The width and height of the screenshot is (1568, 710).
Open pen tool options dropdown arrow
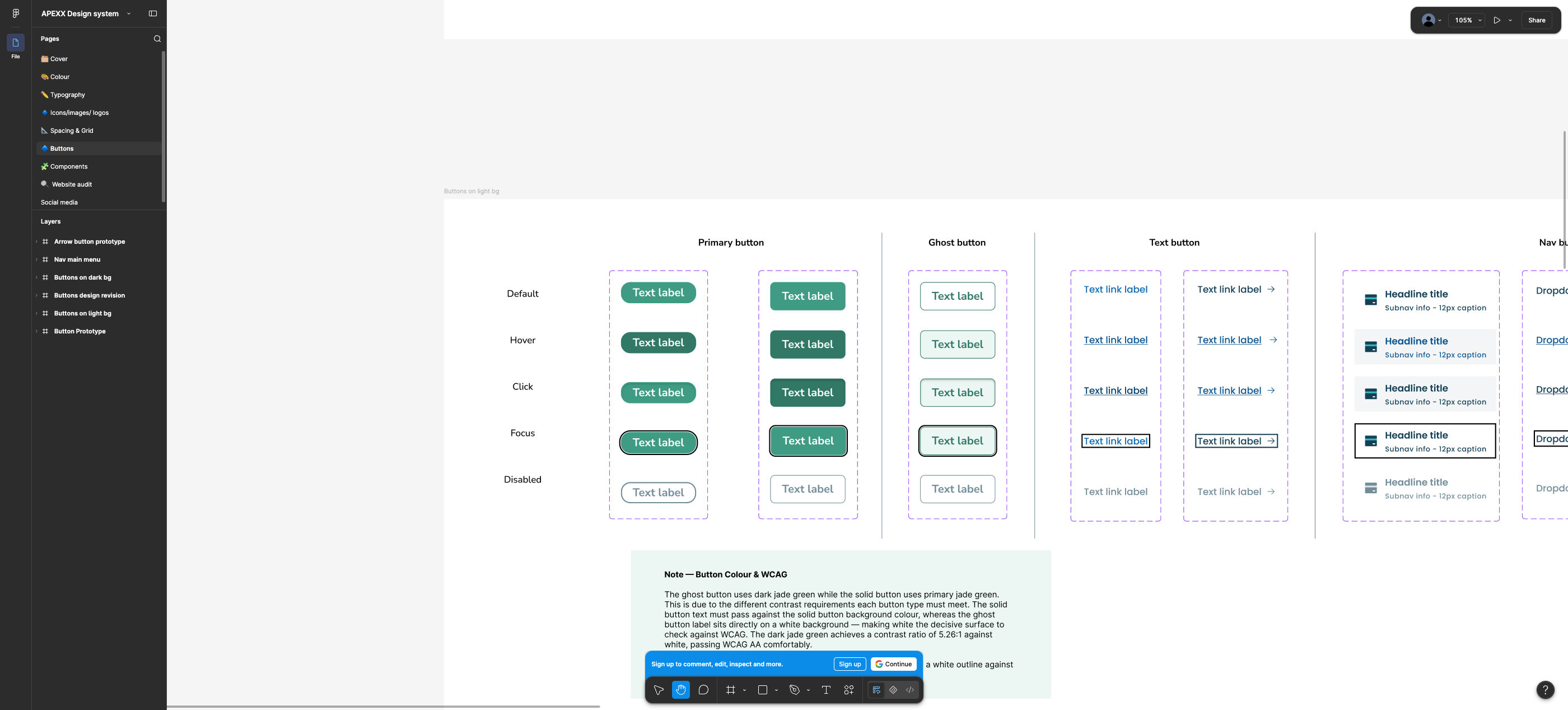pos(808,690)
